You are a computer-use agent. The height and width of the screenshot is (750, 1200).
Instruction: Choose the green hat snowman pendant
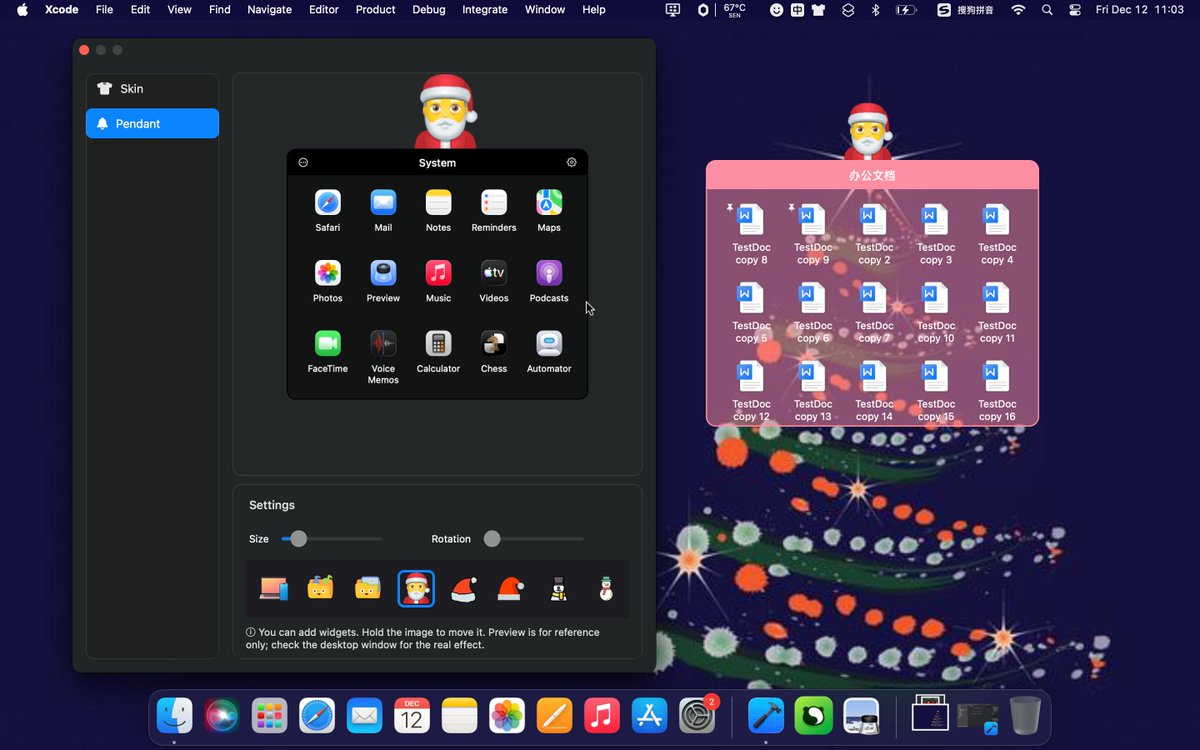click(605, 589)
